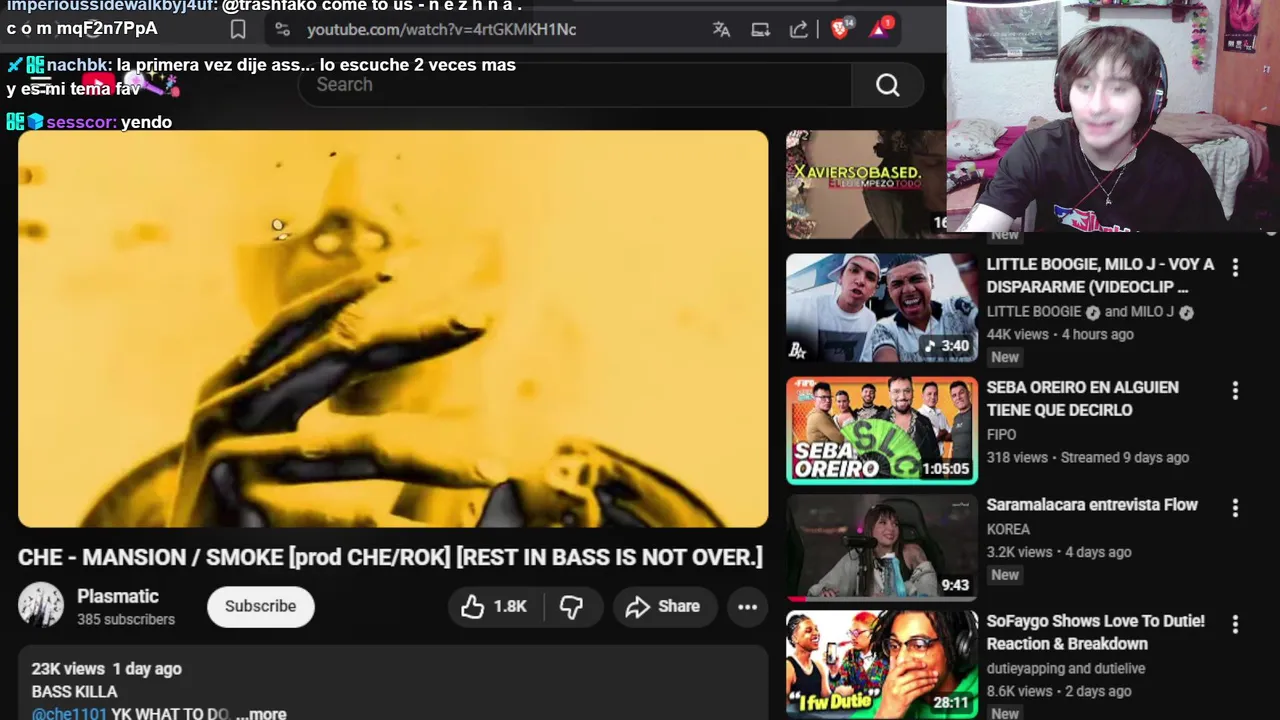1280x720 pixels.
Task: Open more actions menu beside Share
Action: point(747,606)
